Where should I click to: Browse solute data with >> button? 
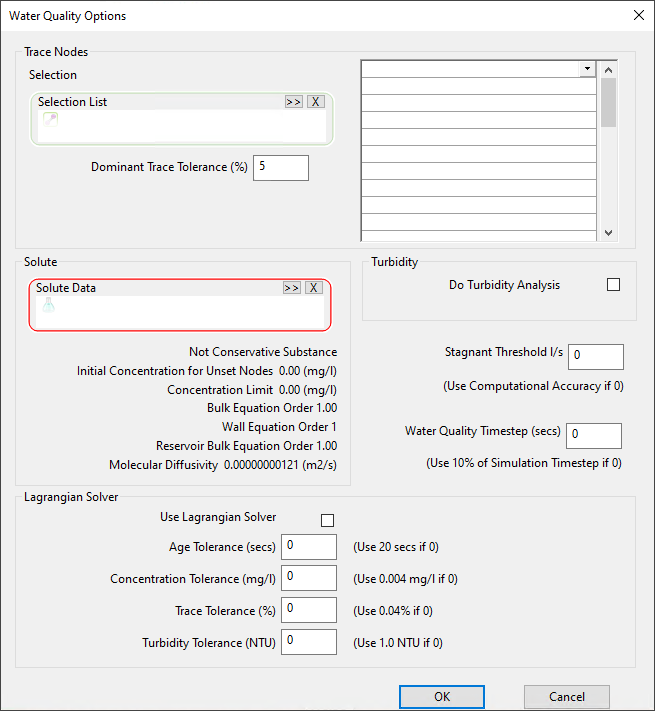tap(291, 288)
